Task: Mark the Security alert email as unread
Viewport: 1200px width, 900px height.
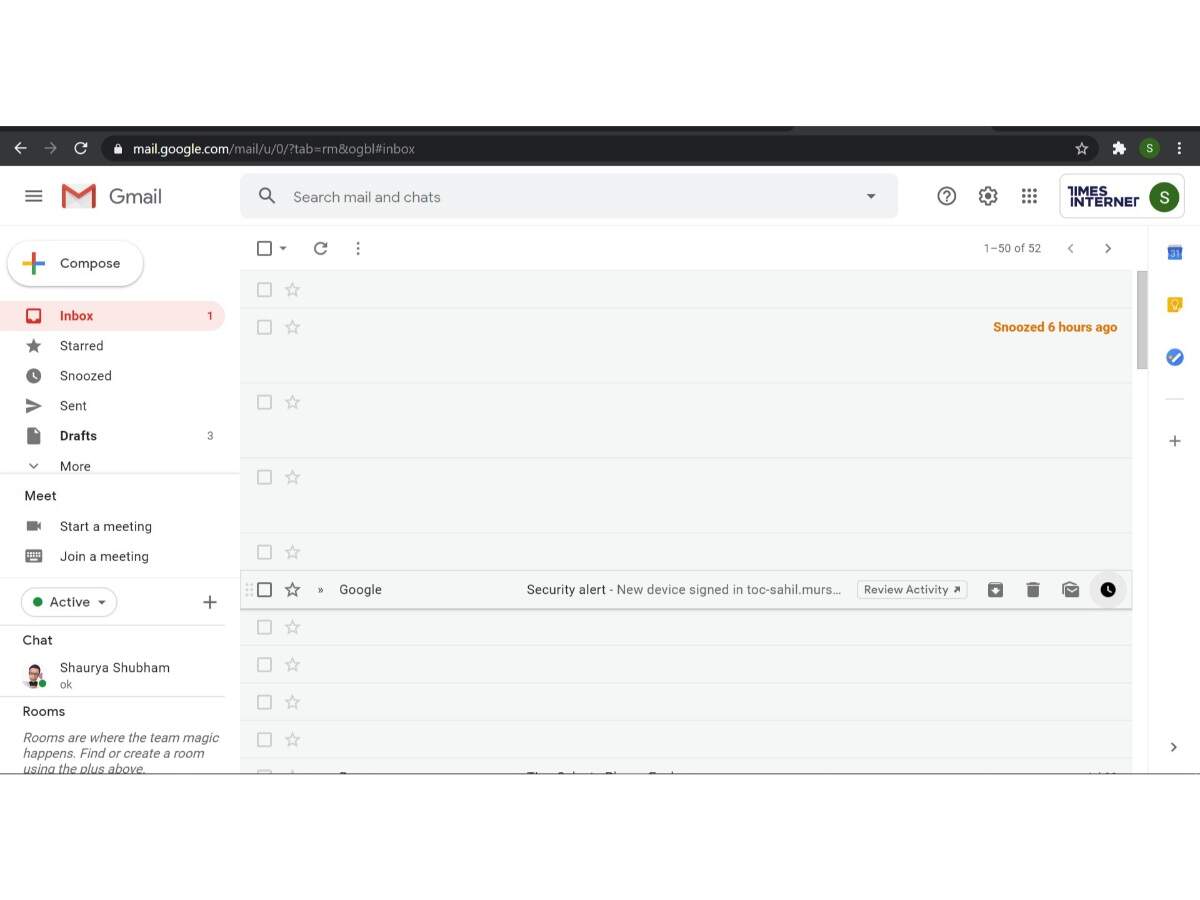Action: pyautogui.click(x=1071, y=590)
